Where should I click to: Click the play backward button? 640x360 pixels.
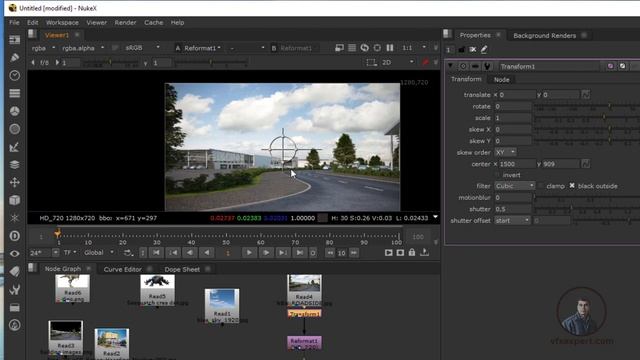[x=207, y=253]
